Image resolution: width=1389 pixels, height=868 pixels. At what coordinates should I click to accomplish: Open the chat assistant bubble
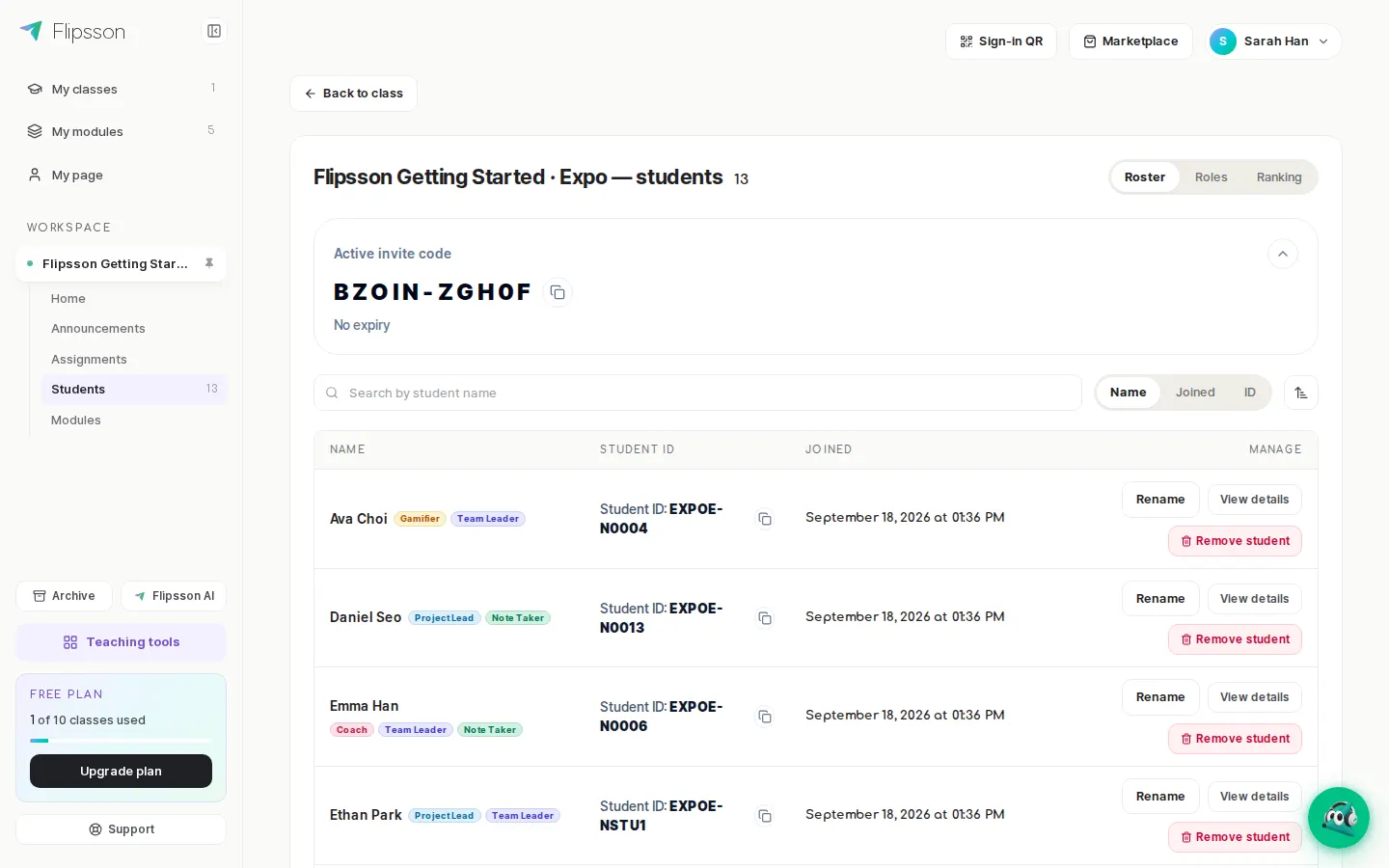tap(1339, 818)
